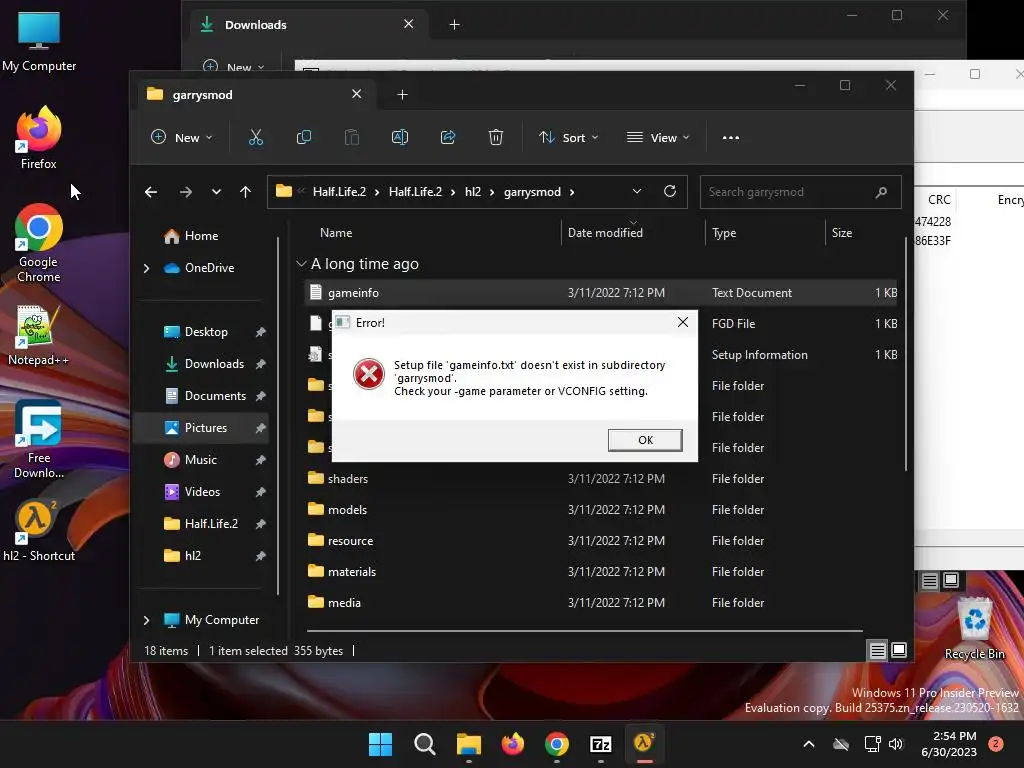Go back with the left arrow
Image resolution: width=1024 pixels, height=768 pixels.
pos(151,192)
